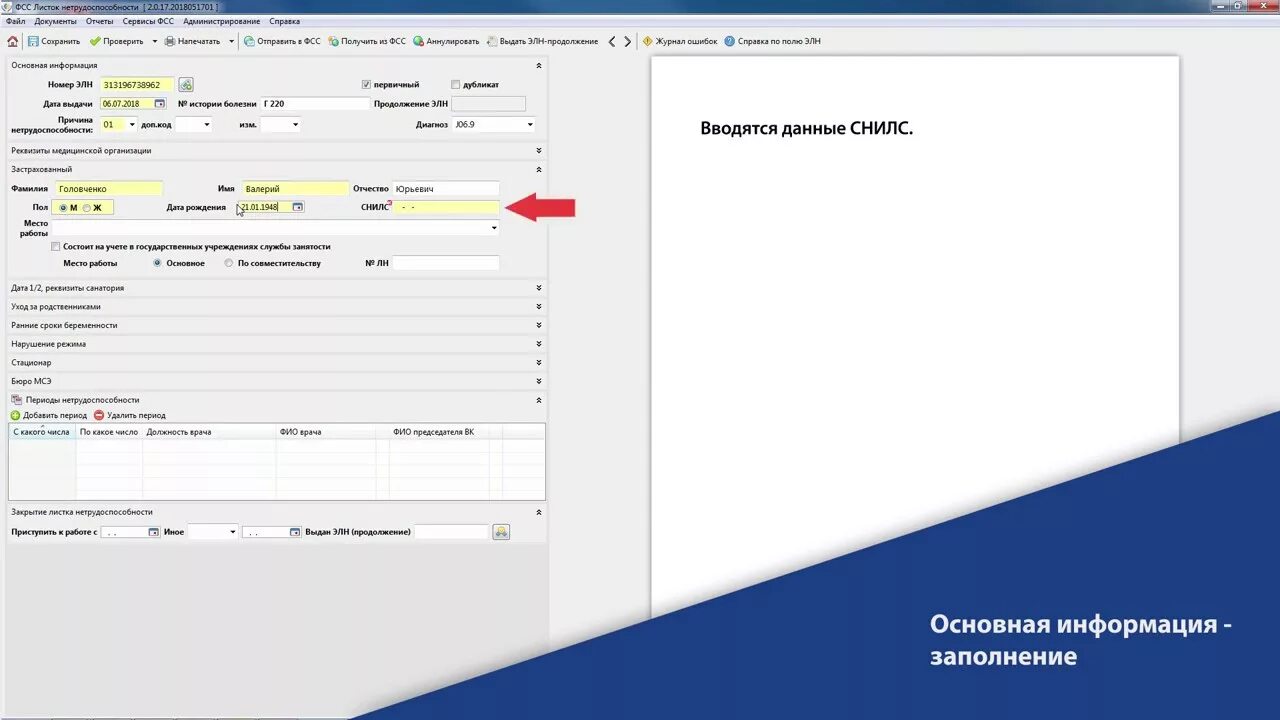This screenshot has height=720, width=1280.
Task: Open the Отчеты menu
Action: point(100,21)
